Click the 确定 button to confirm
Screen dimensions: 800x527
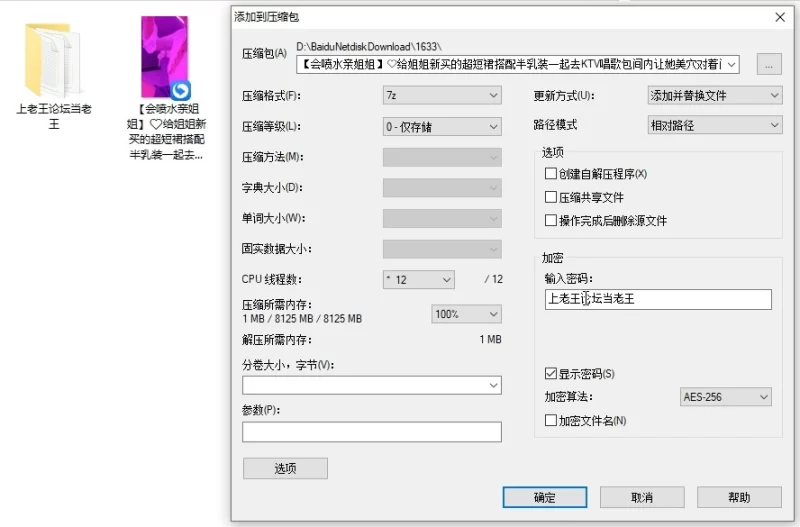[x=544, y=497]
